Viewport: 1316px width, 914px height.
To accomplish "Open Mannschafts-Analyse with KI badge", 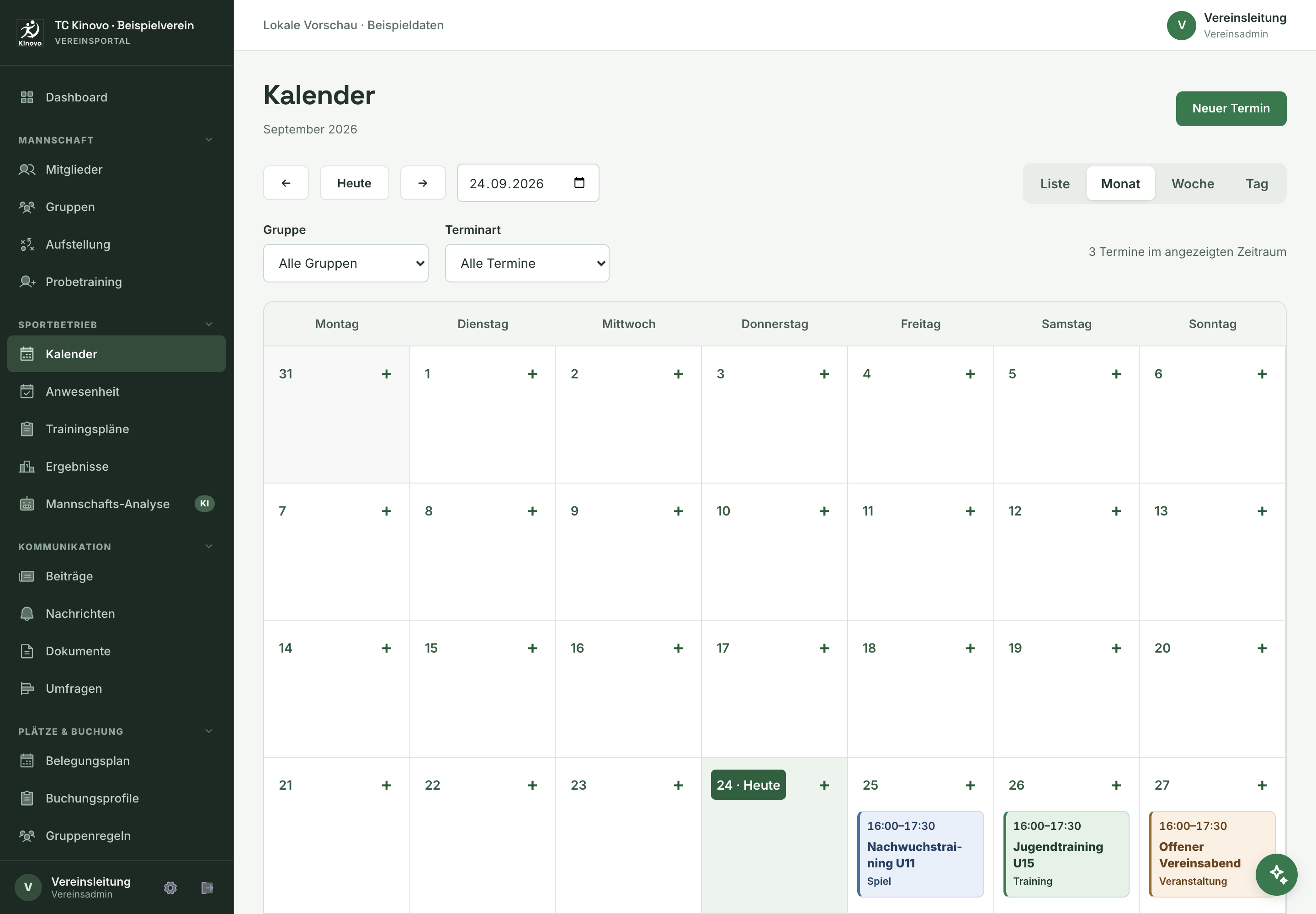I will (116, 504).
